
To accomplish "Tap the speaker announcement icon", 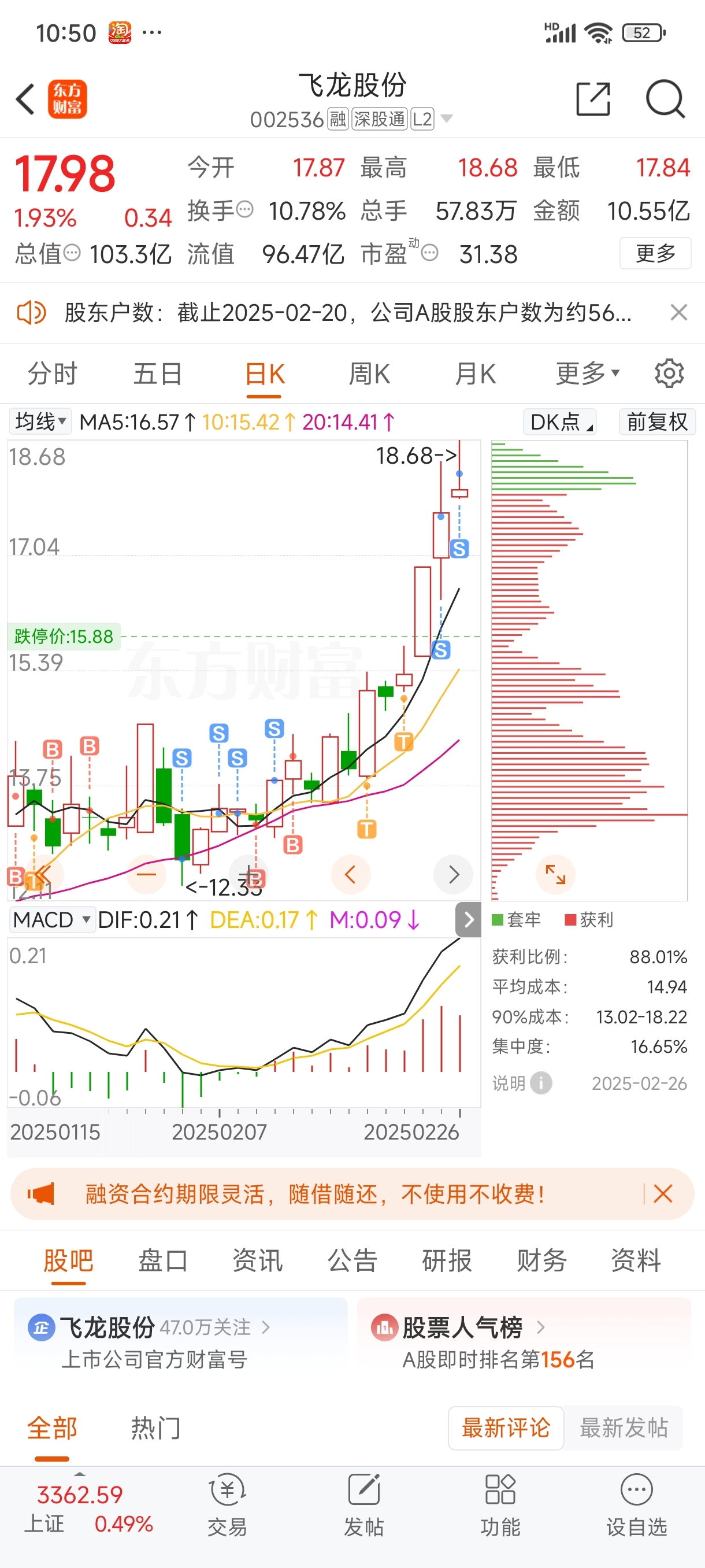I will point(31,313).
